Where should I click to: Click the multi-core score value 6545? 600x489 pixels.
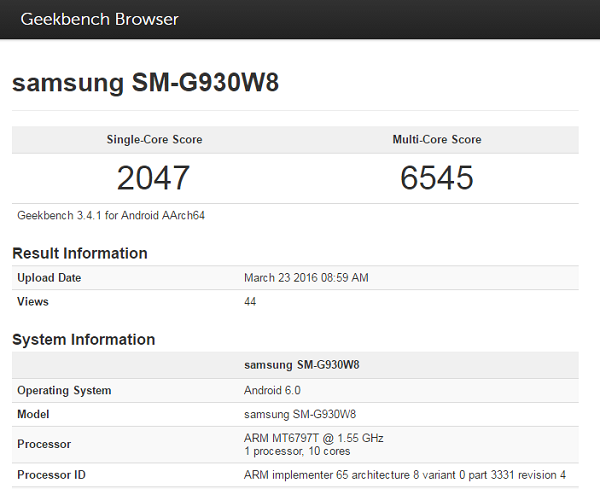[x=436, y=178]
